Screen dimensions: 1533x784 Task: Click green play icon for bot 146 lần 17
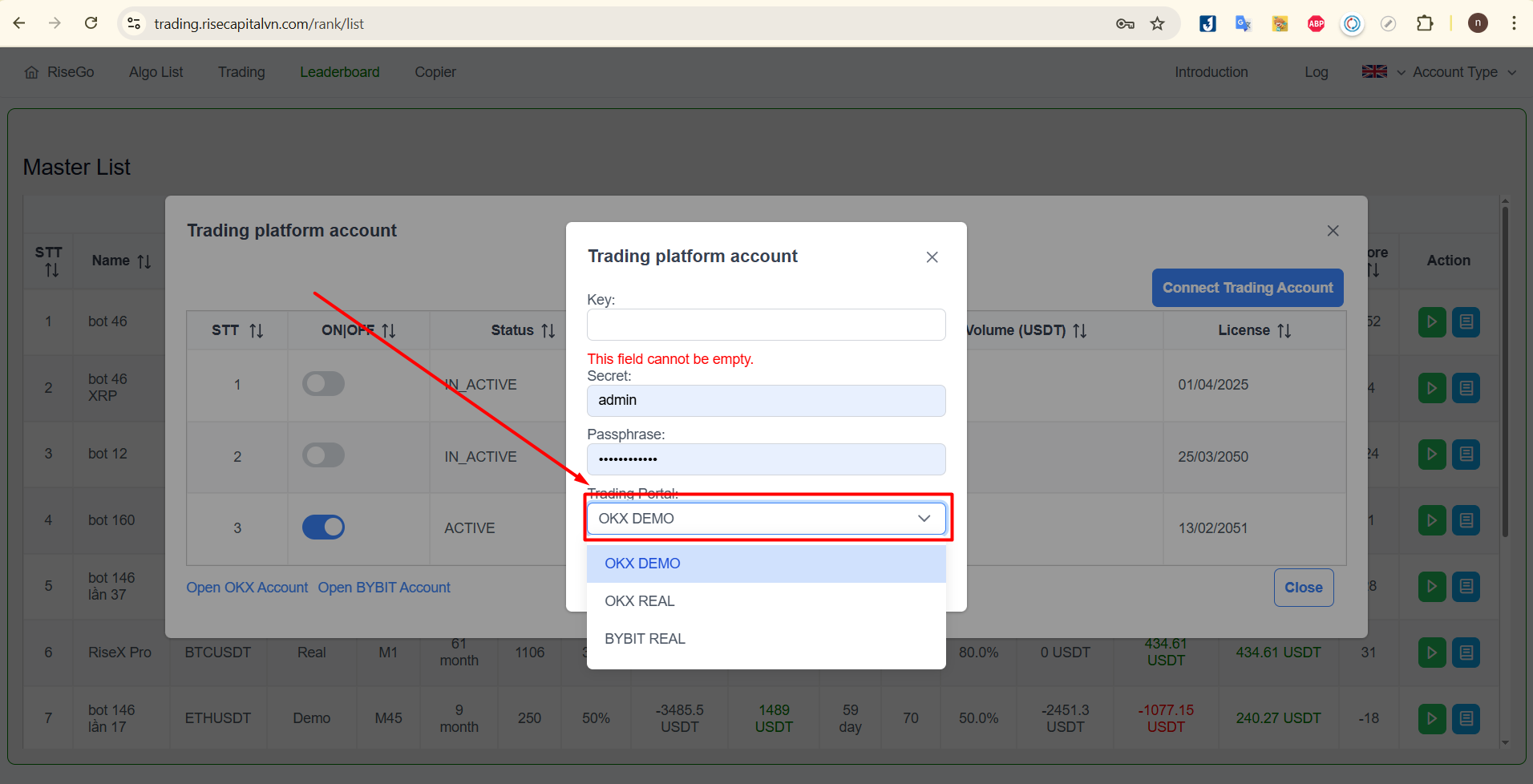(x=1432, y=718)
